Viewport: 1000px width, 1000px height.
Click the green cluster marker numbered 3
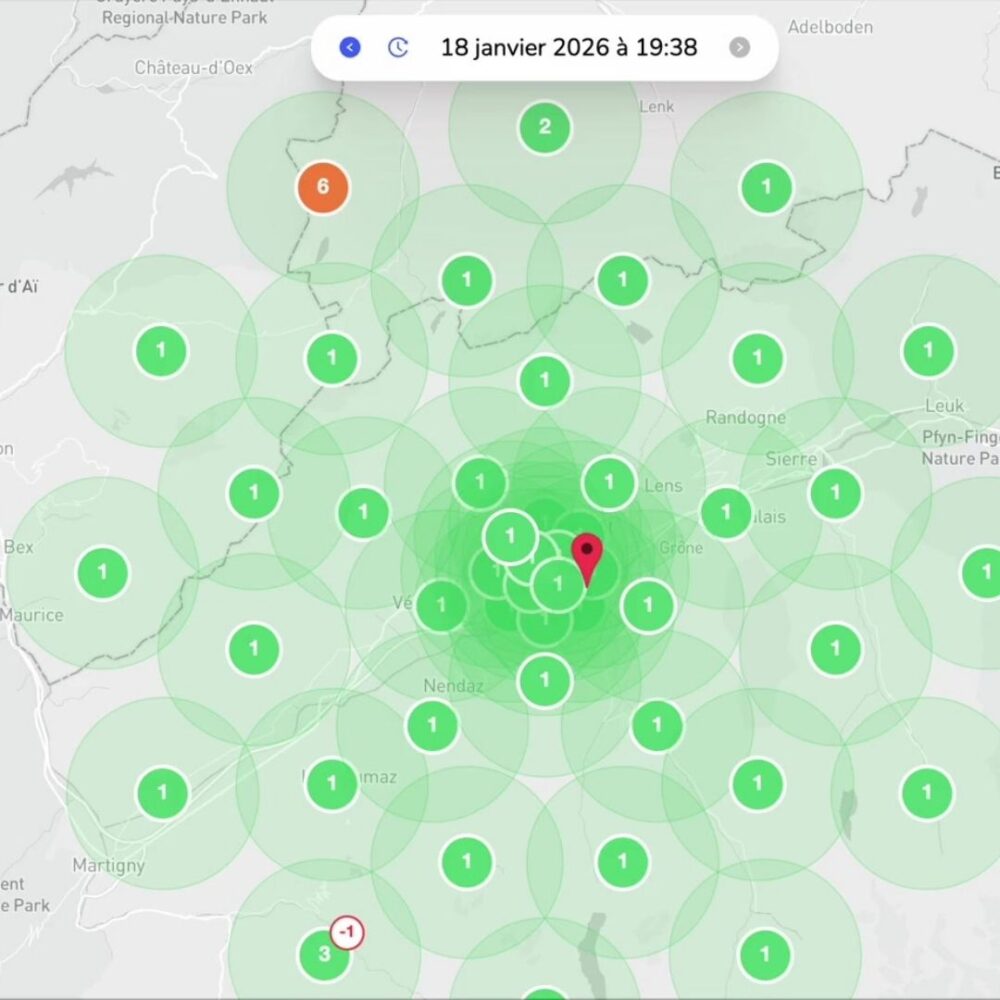coord(324,954)
